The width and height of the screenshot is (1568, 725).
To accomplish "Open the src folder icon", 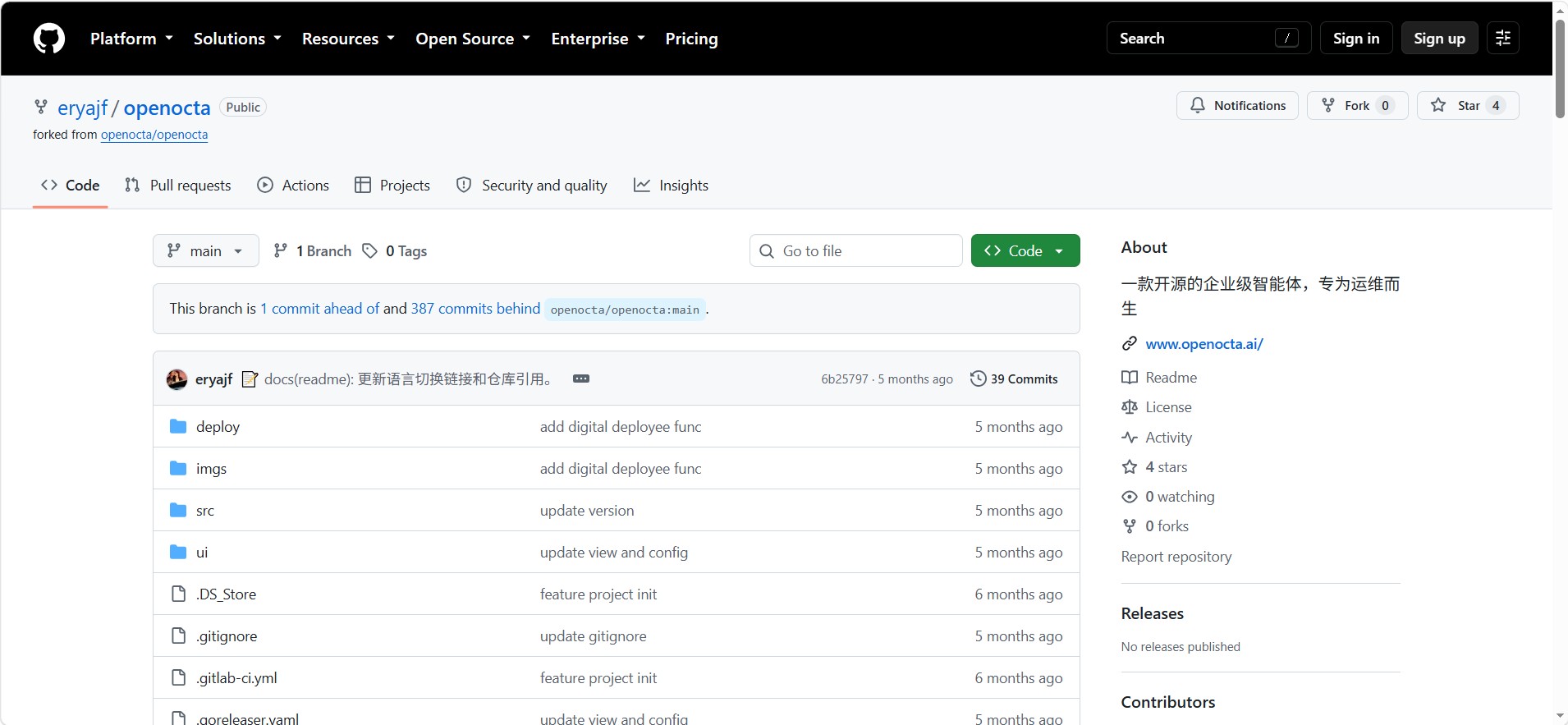I will 178,510.
